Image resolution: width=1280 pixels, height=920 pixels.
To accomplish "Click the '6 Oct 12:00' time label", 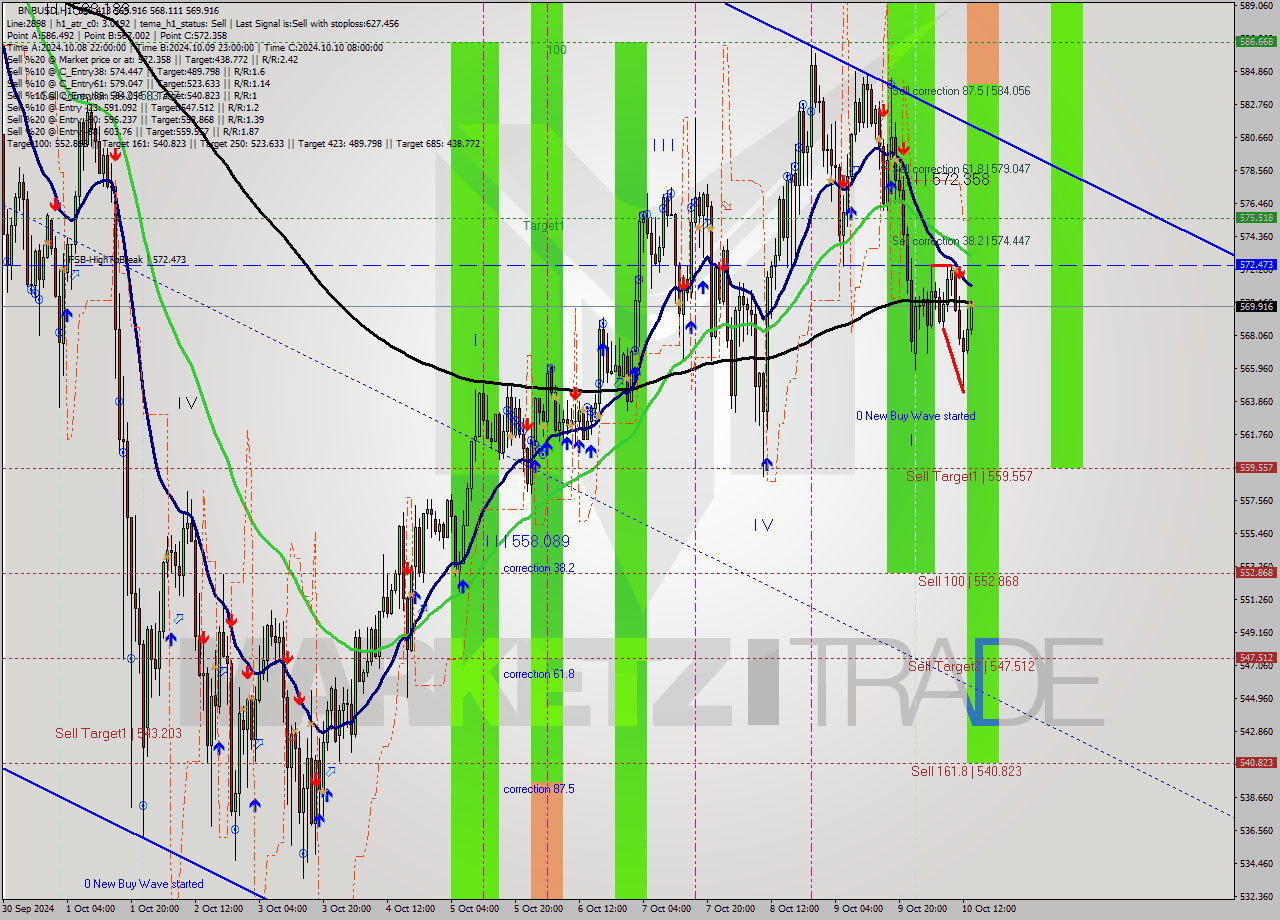I will (603, 909).
